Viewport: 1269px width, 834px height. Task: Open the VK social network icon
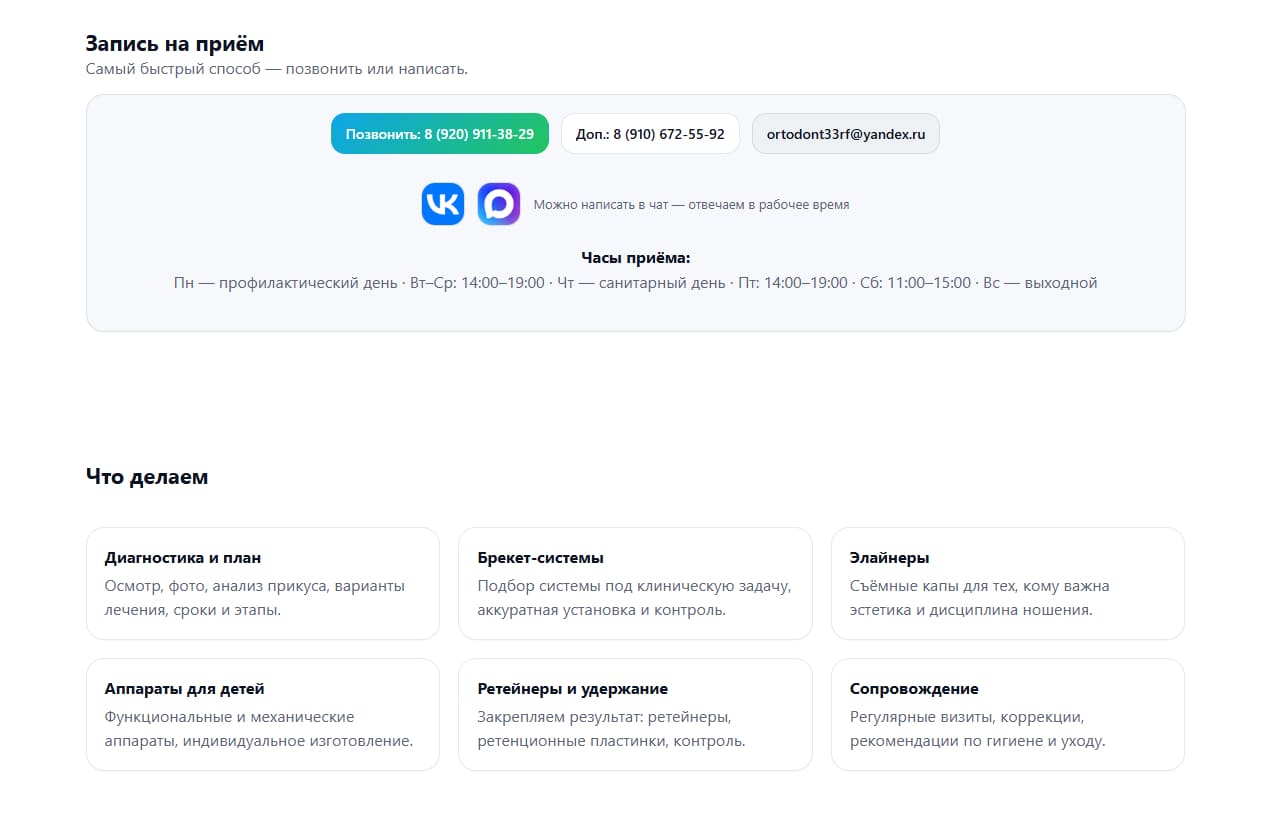442,204
